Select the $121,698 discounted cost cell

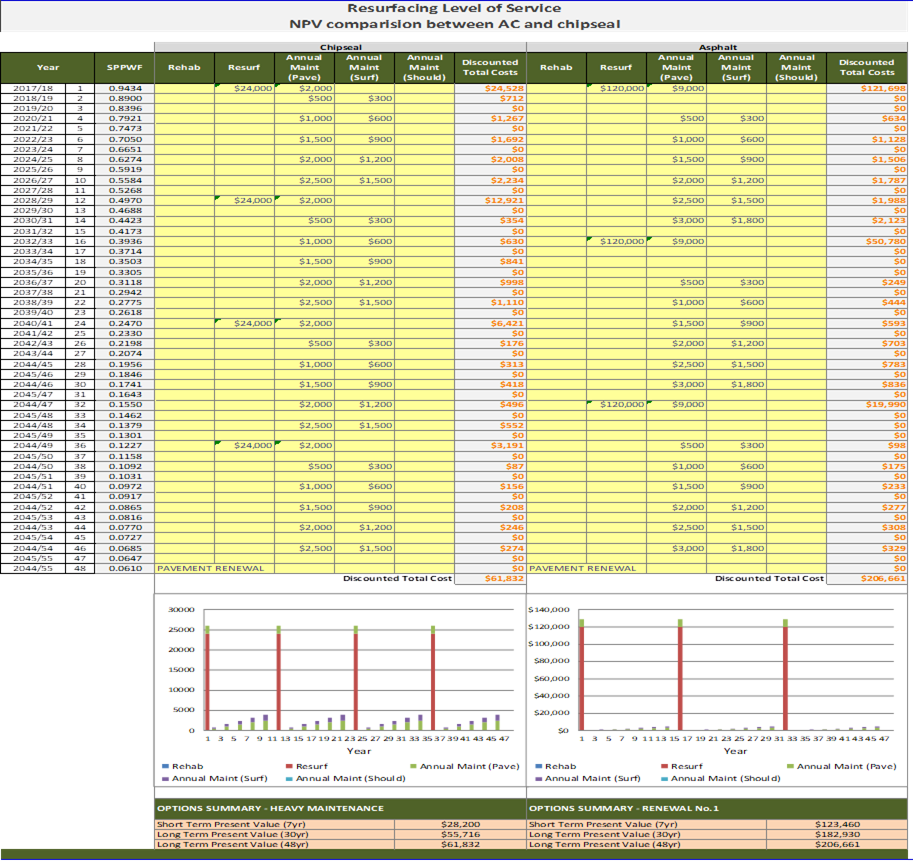[x=867, y=88]
